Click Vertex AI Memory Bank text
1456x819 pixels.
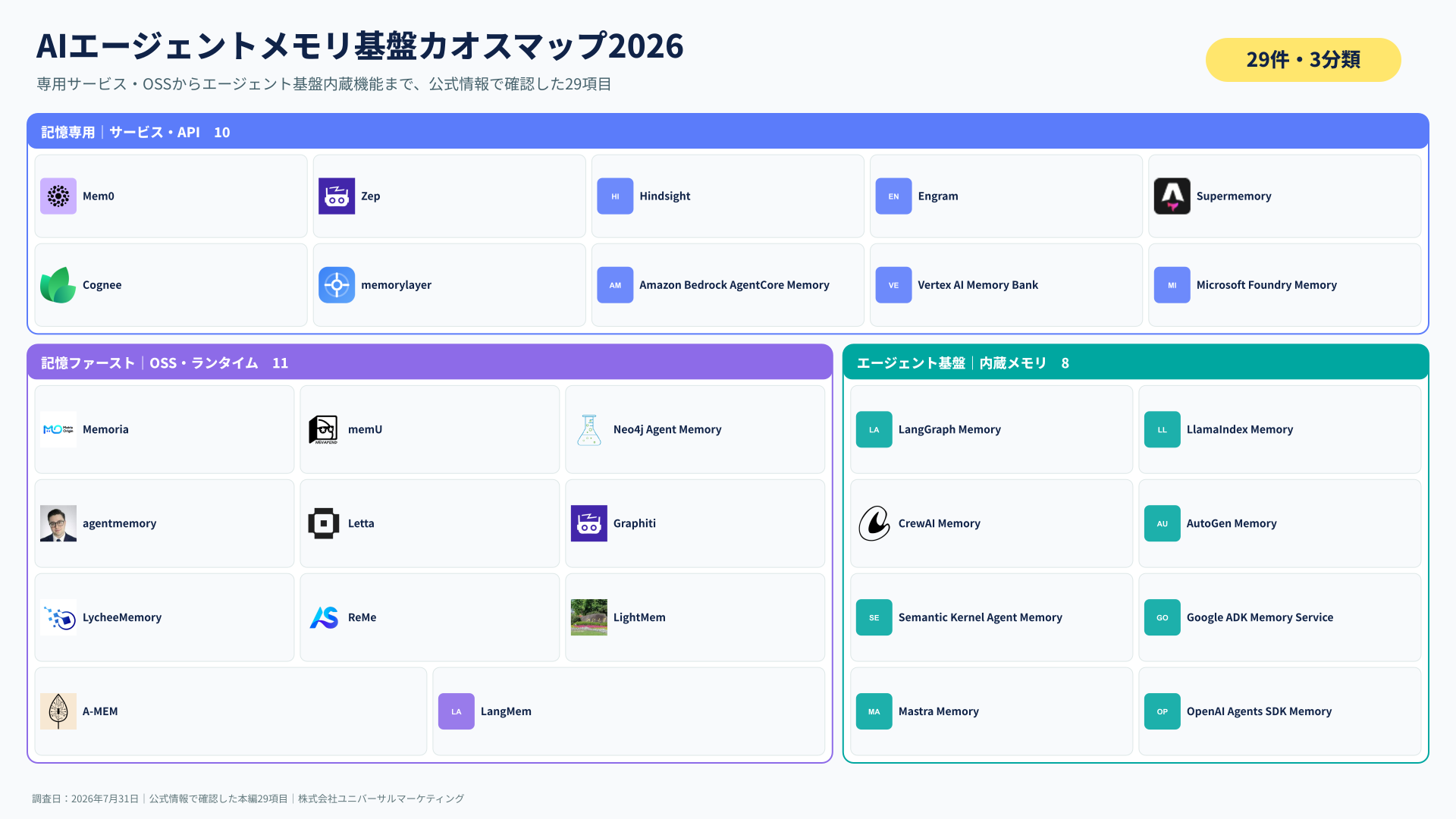pos(977,285)
